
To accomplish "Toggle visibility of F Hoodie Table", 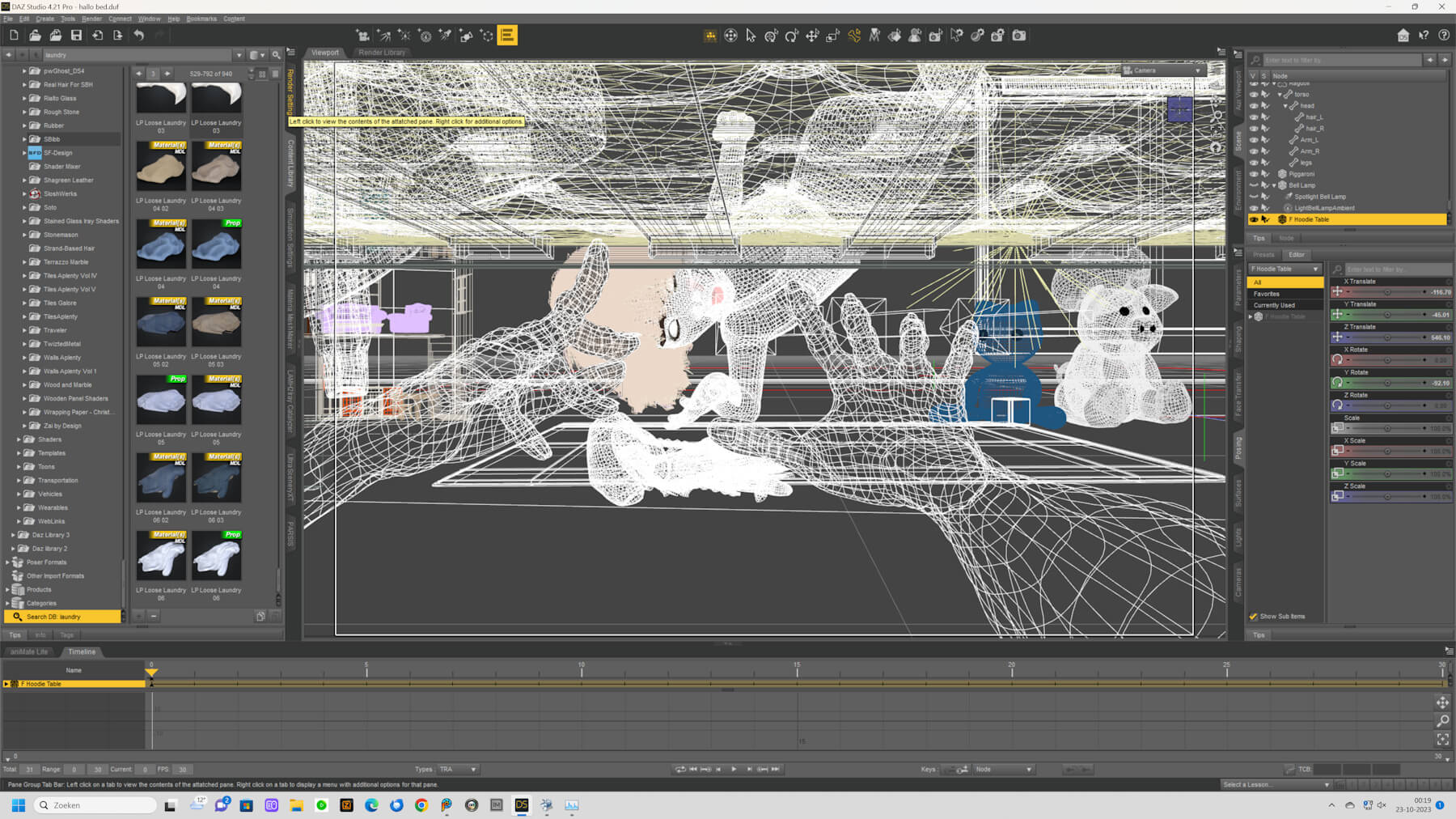I will pyautogui.click(x=1254, y=219).
